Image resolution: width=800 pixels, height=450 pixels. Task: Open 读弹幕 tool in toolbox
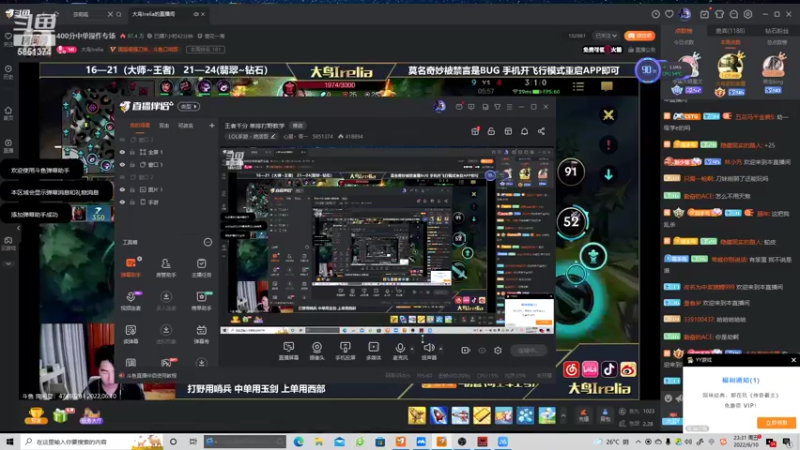click(131, 334)
